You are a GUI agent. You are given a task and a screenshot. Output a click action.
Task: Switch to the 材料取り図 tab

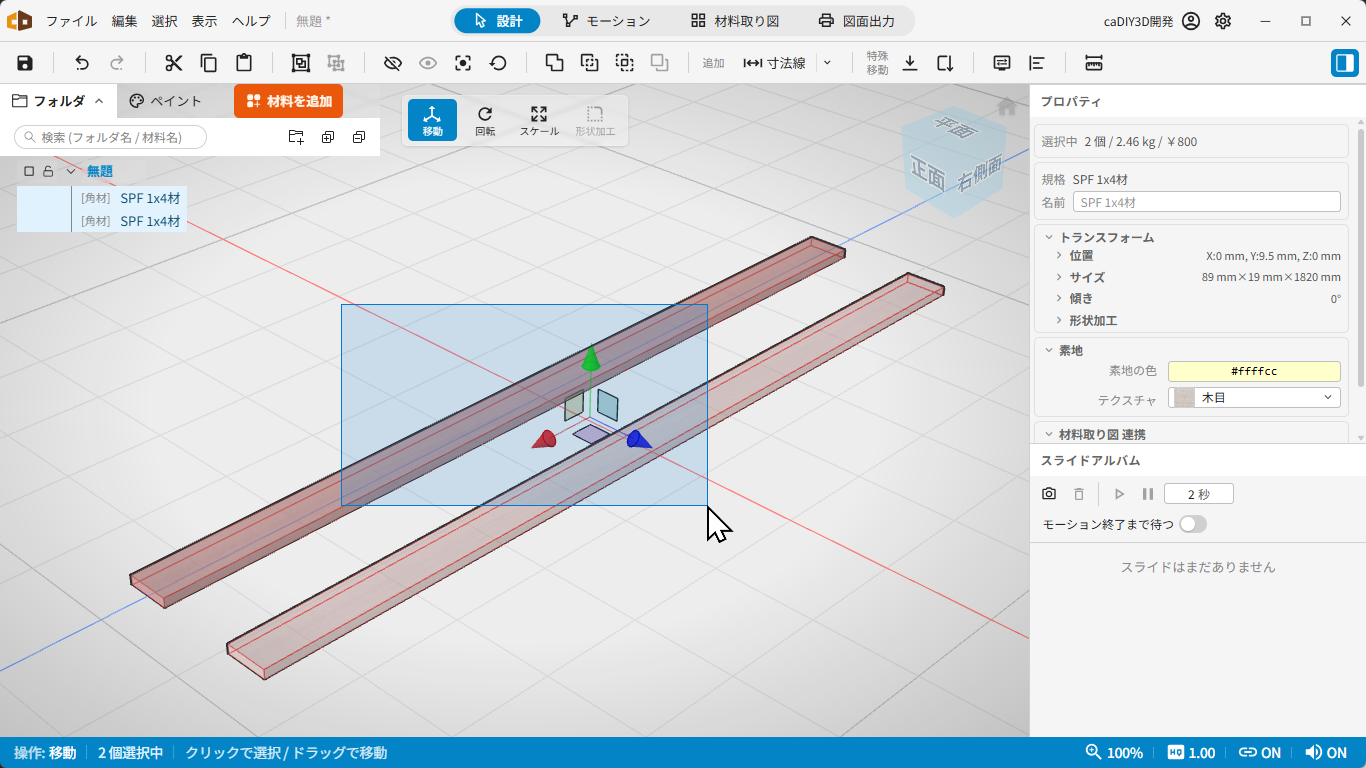point(735,21)
